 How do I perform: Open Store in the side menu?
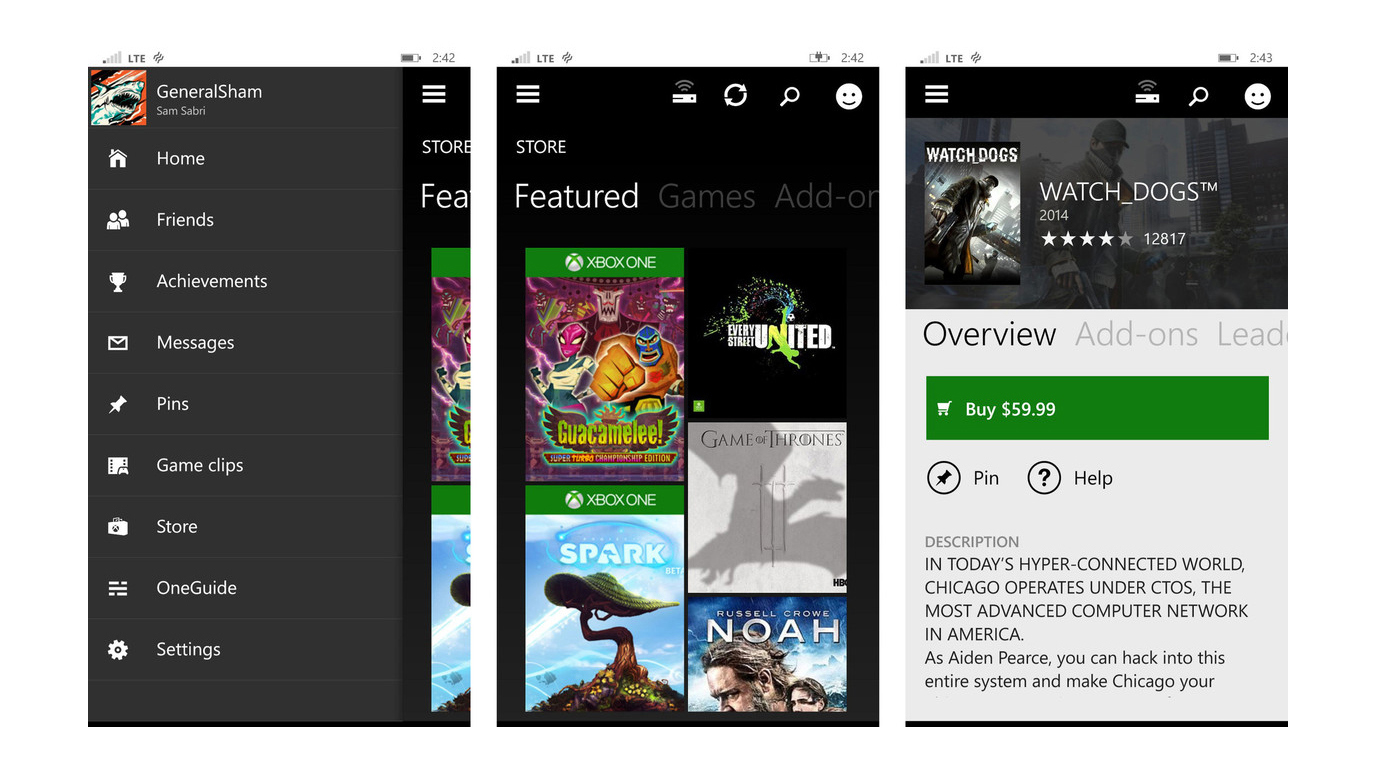[245, 526]
